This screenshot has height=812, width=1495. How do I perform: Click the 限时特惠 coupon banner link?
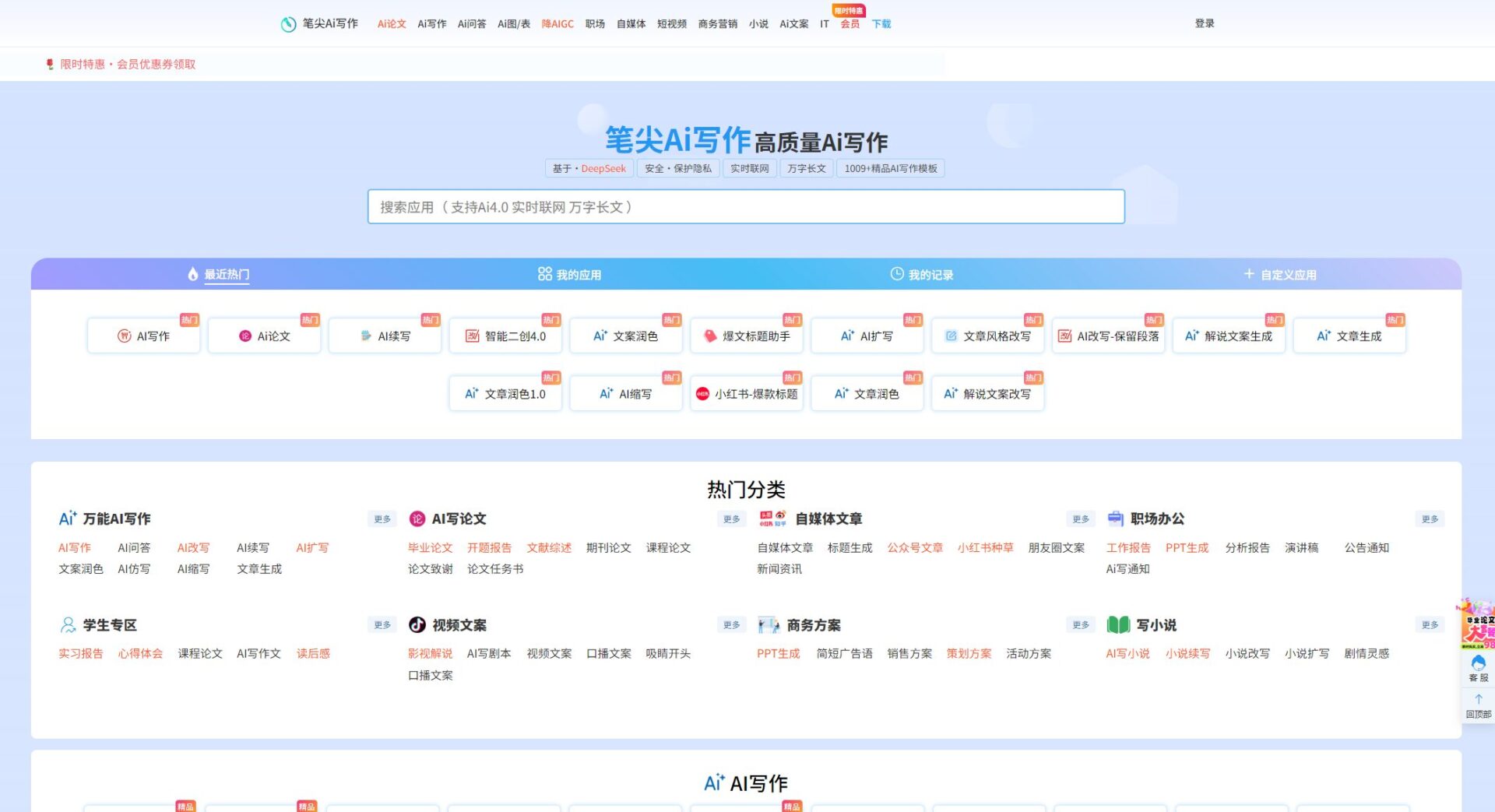coord(128,65)
